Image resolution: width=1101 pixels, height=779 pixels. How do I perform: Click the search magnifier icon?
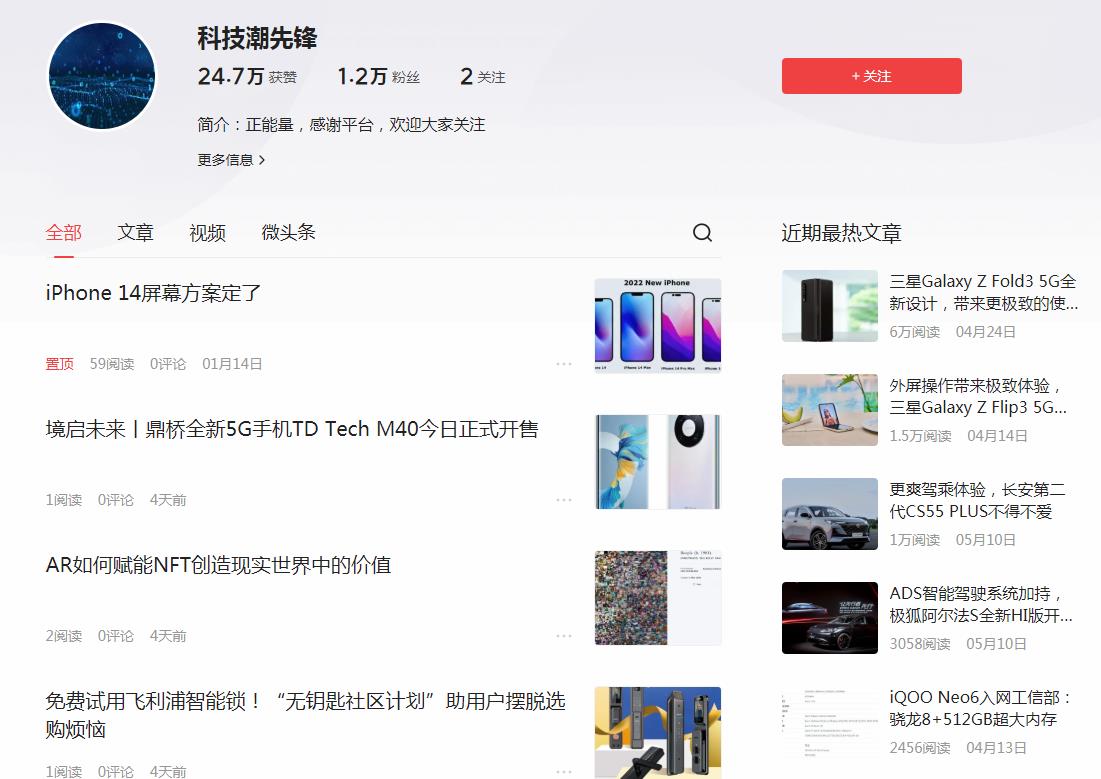(x=702, y=233)
